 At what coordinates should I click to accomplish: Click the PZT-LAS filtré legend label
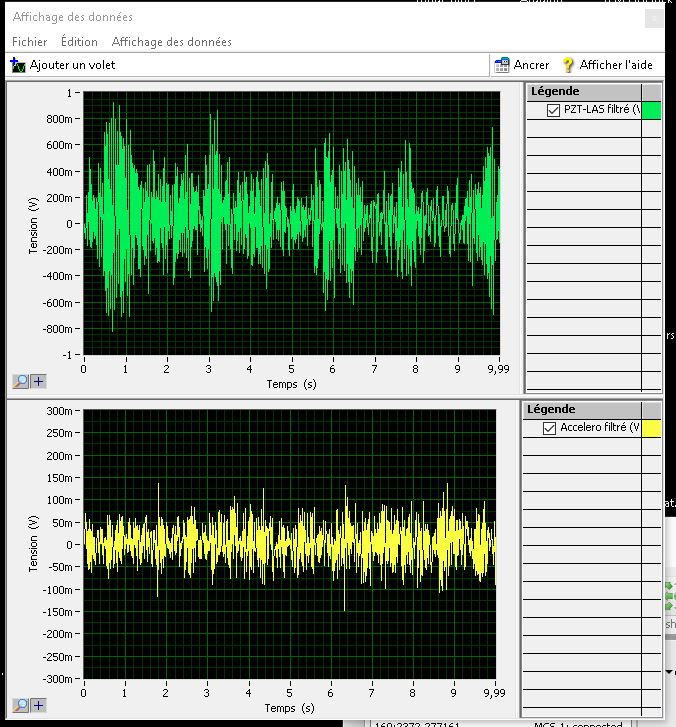pos(601,110)
